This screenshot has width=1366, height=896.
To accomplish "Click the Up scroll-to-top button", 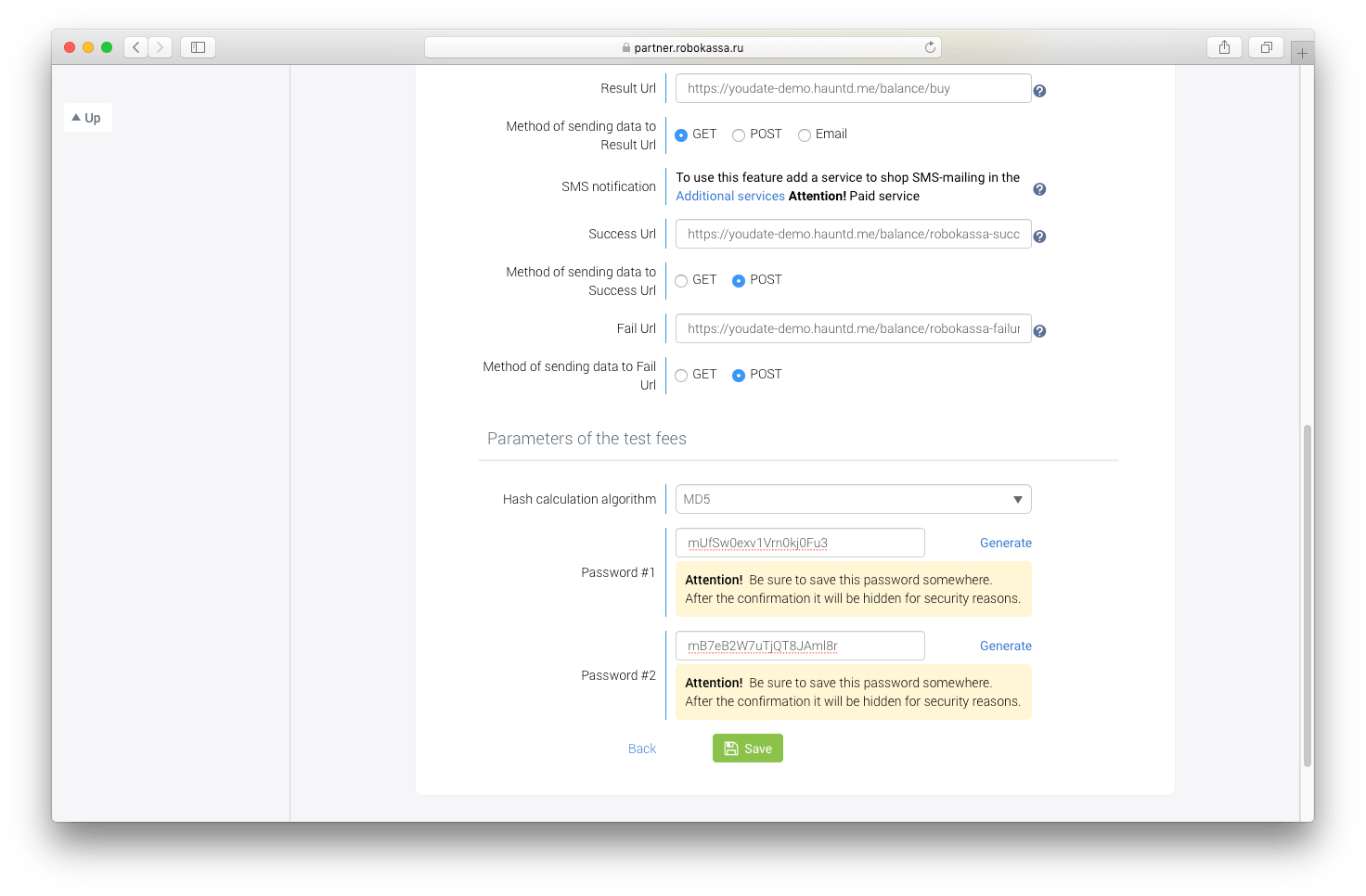I will tap(87, 118).
